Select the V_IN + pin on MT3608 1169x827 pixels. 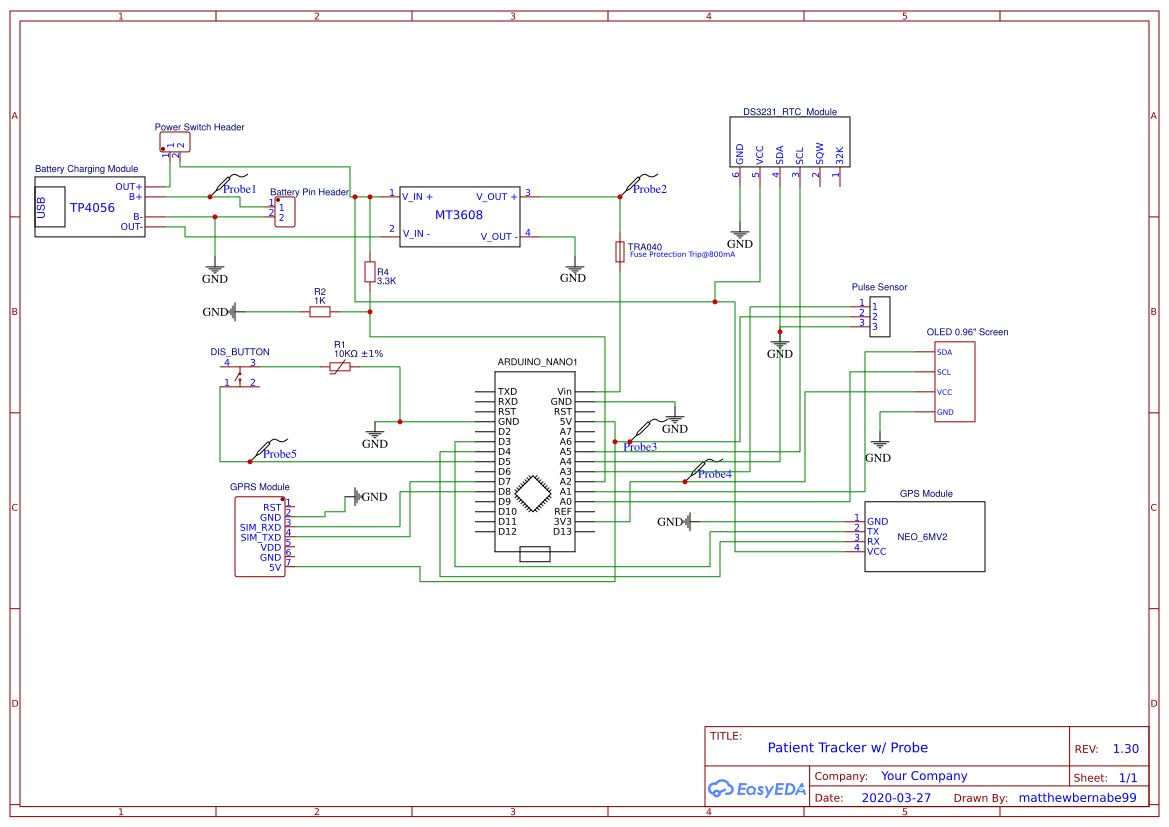point(418,197)
